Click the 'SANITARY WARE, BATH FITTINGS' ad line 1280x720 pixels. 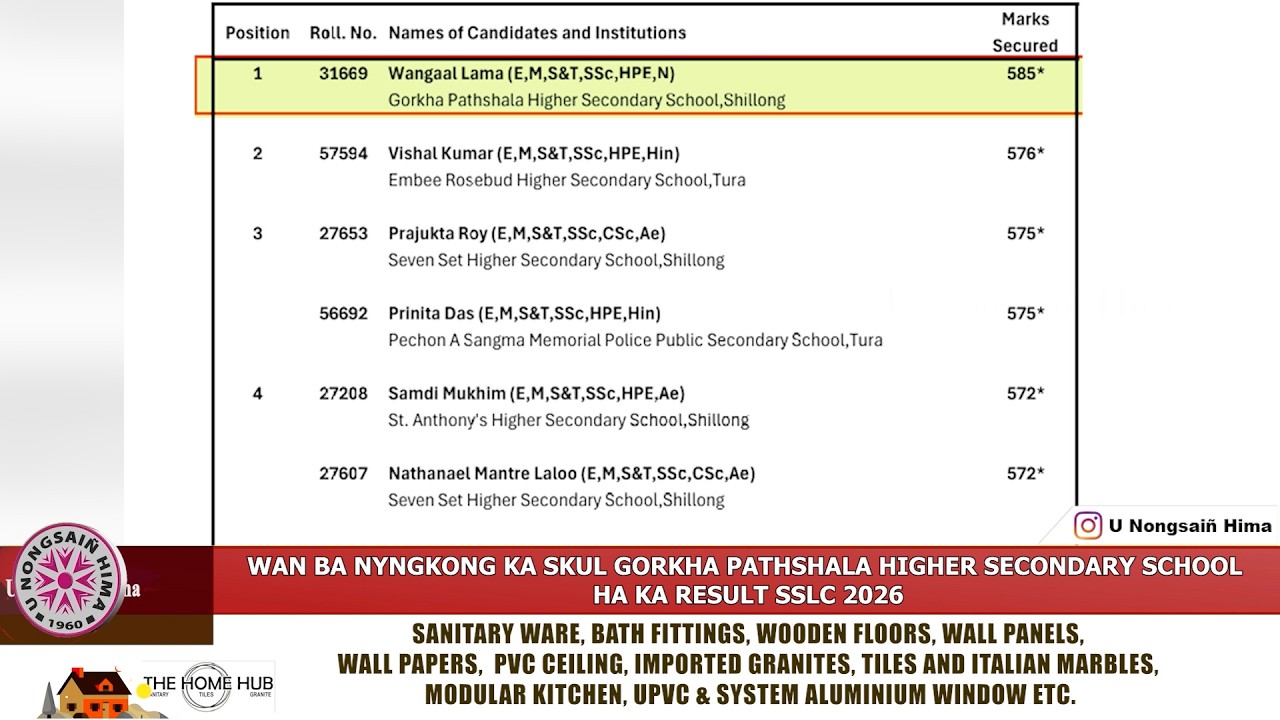click(x=748, y=634)
